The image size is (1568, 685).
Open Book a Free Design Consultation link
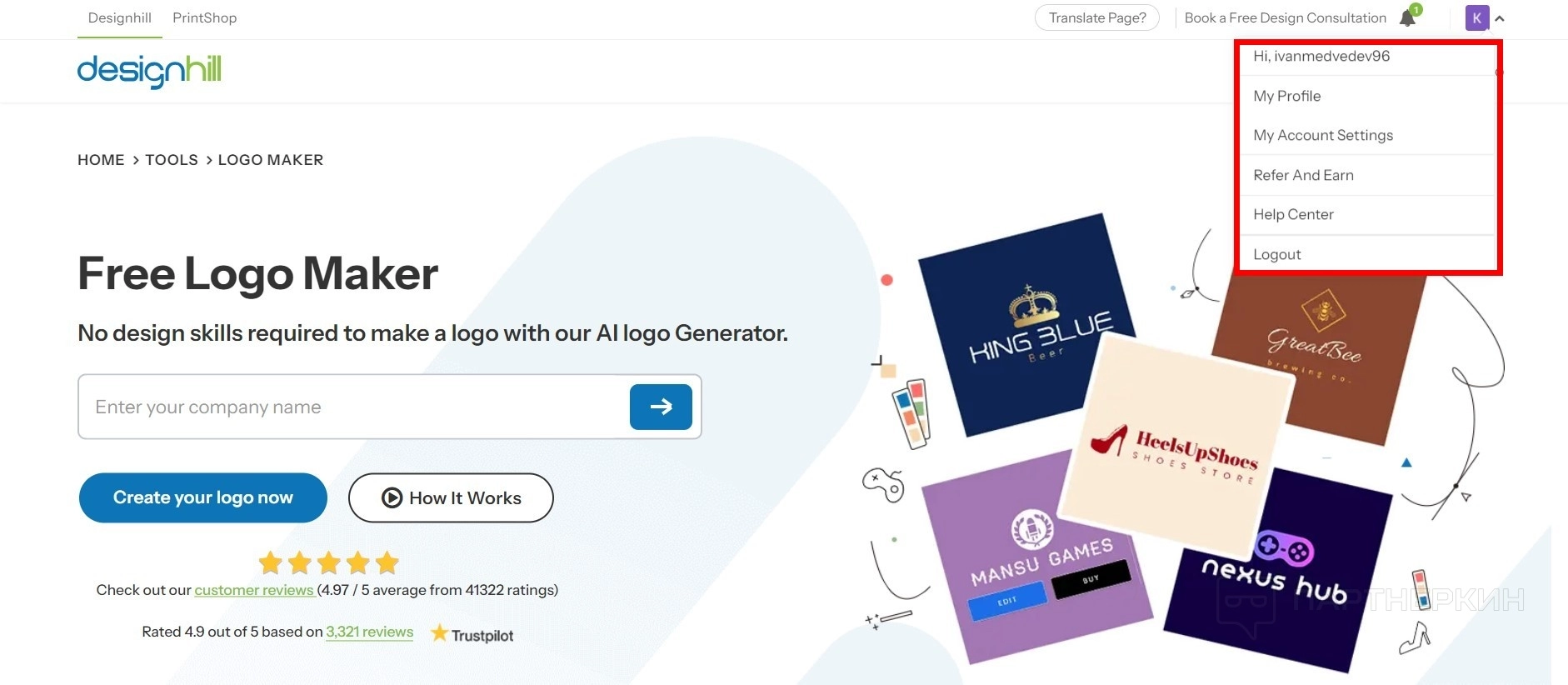pos(1286,18)
